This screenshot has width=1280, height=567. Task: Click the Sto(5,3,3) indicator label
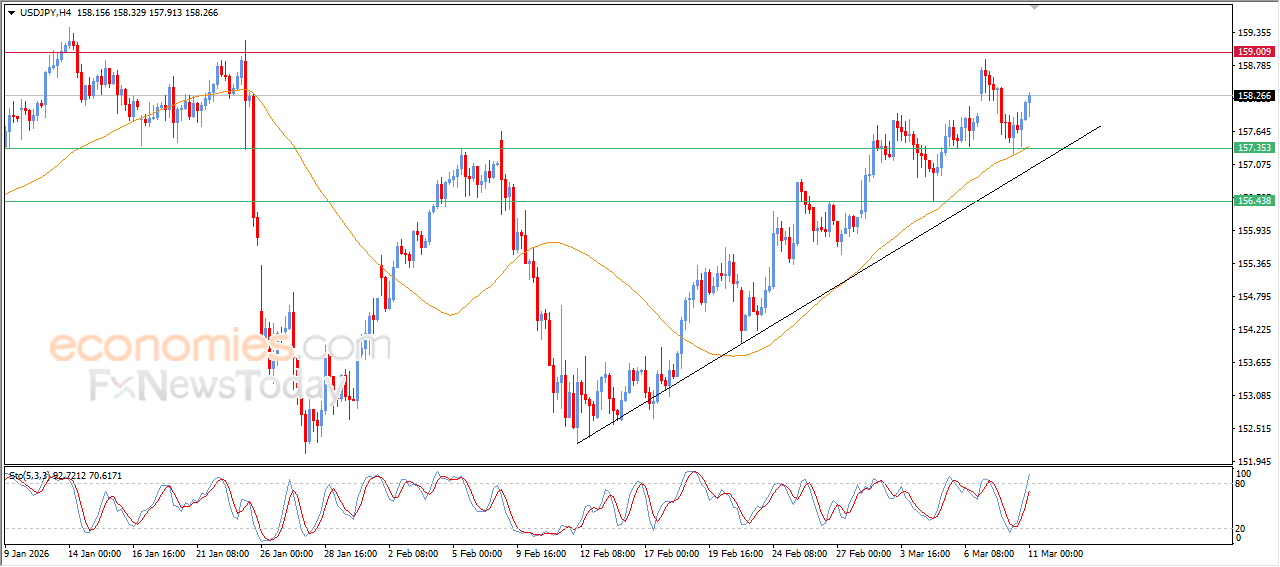(30, 476)
